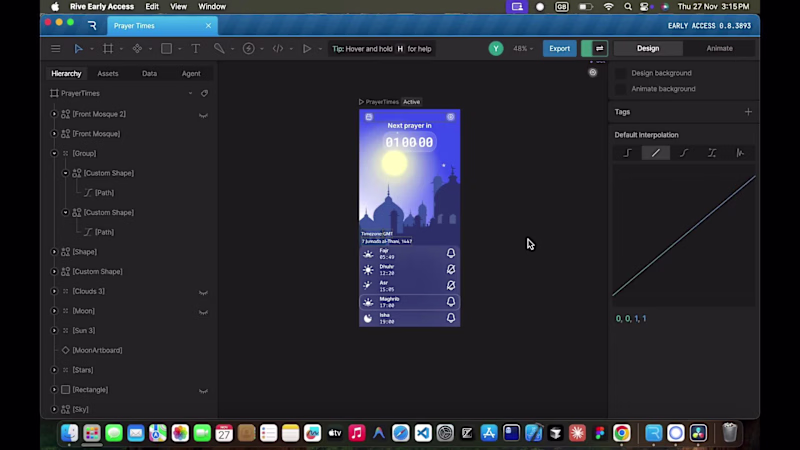The height and width of the screenshot is (450, 800).
Task: Toggle visibility of Clouds 3 layer
Action: 203,292
